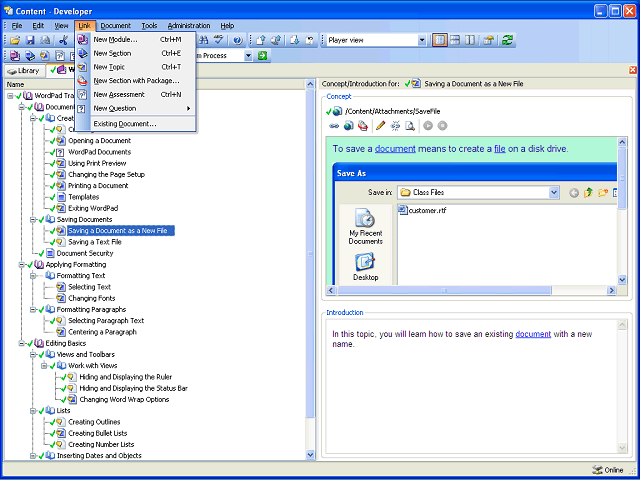Click the Cancel Check Out toolbar icon
Screen dimensions: 640x480
point(310,40)
